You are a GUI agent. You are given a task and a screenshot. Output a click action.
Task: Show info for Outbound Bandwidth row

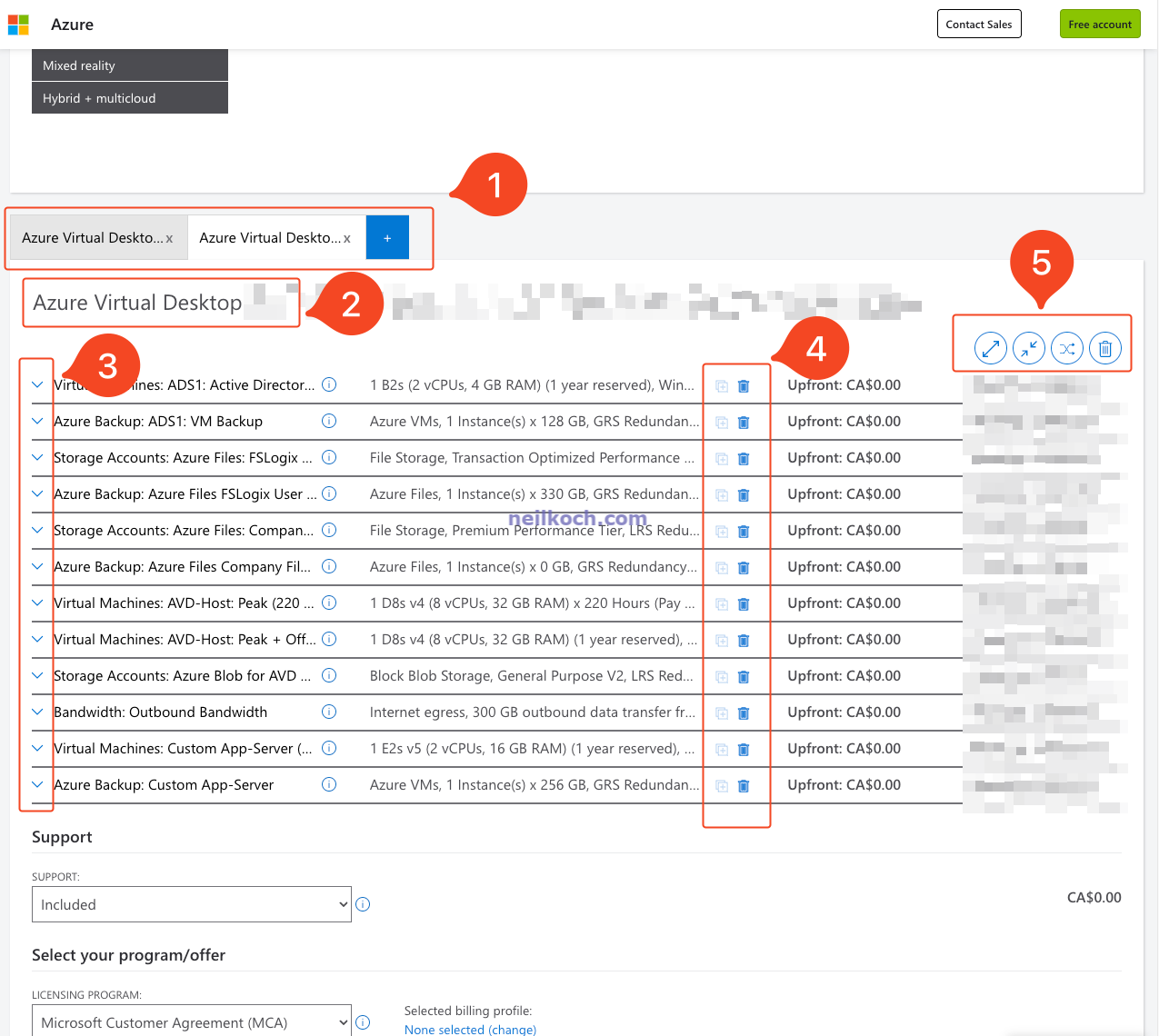pos(329,712)
